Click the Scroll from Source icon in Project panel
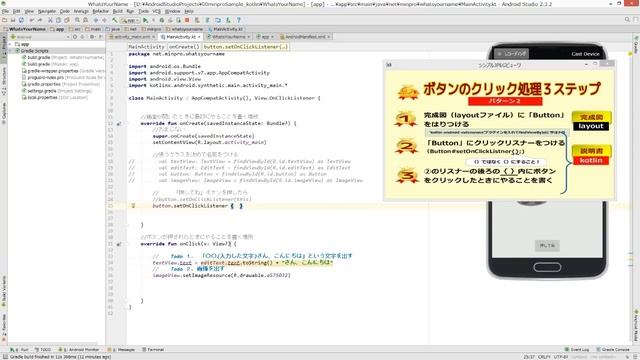640x360 pixels. pyautogui.click(x=75, y=37)
